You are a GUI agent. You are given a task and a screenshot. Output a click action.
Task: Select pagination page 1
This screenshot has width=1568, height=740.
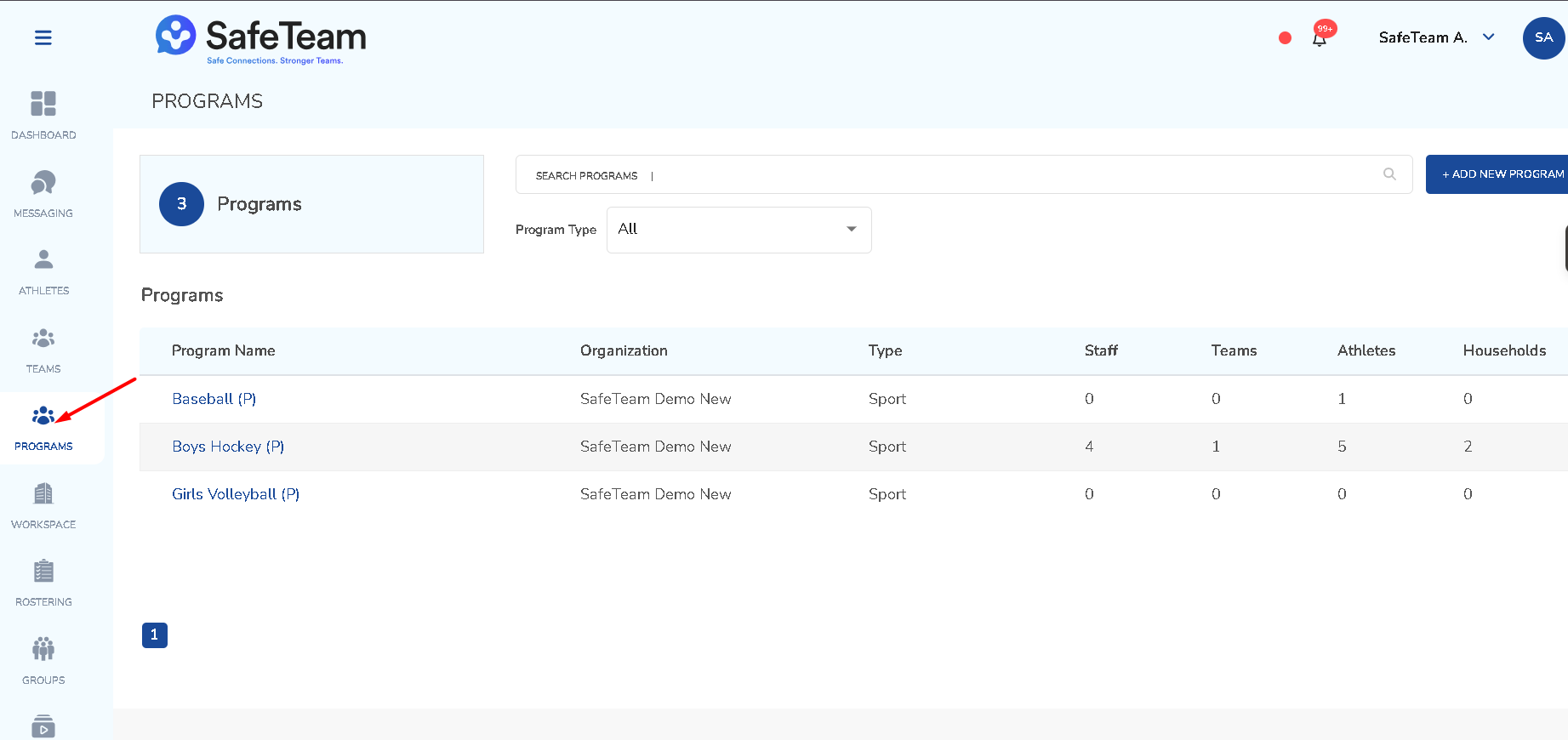(x=155, y=635)
